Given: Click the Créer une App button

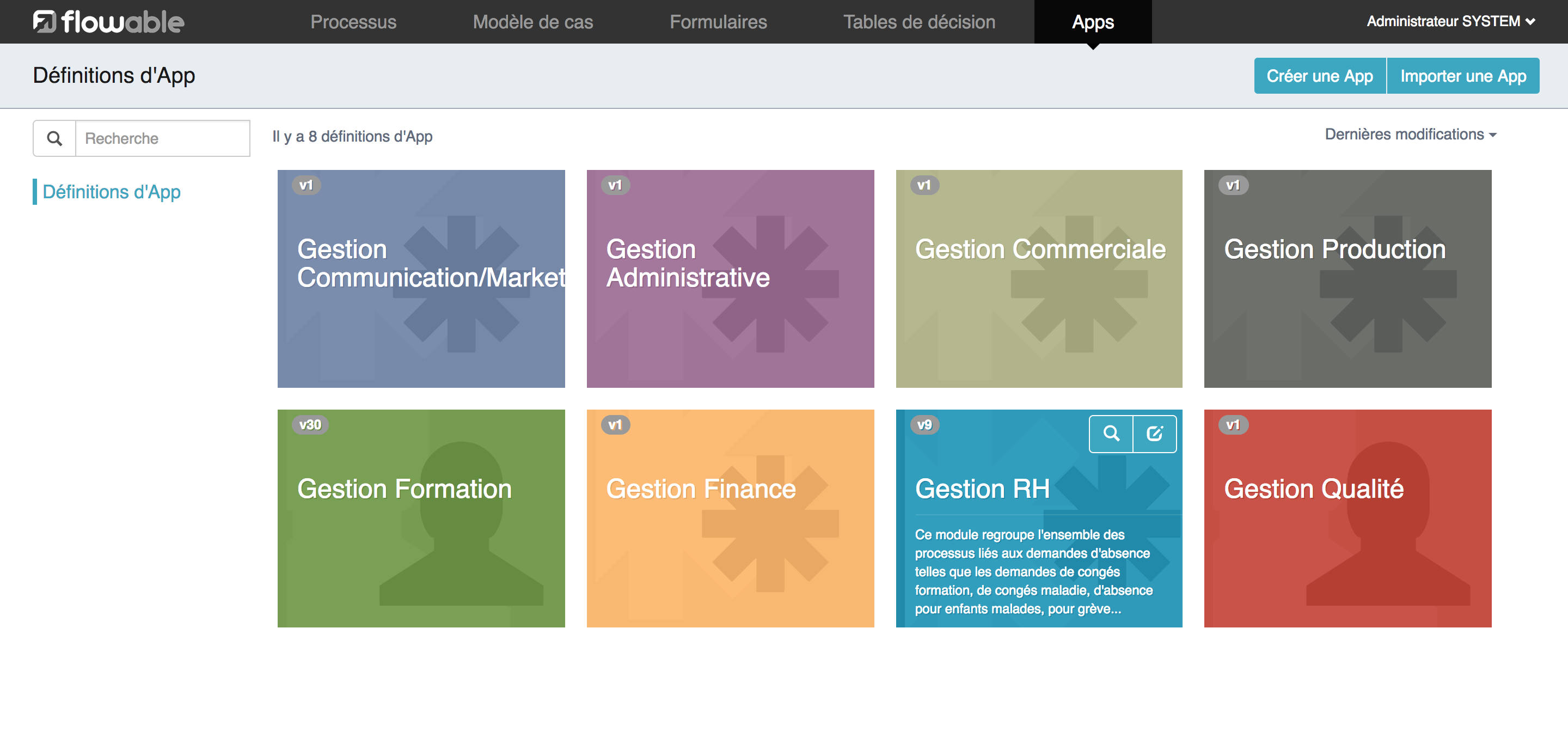Looking at the screenshot, I should (x=1320, y=76).
